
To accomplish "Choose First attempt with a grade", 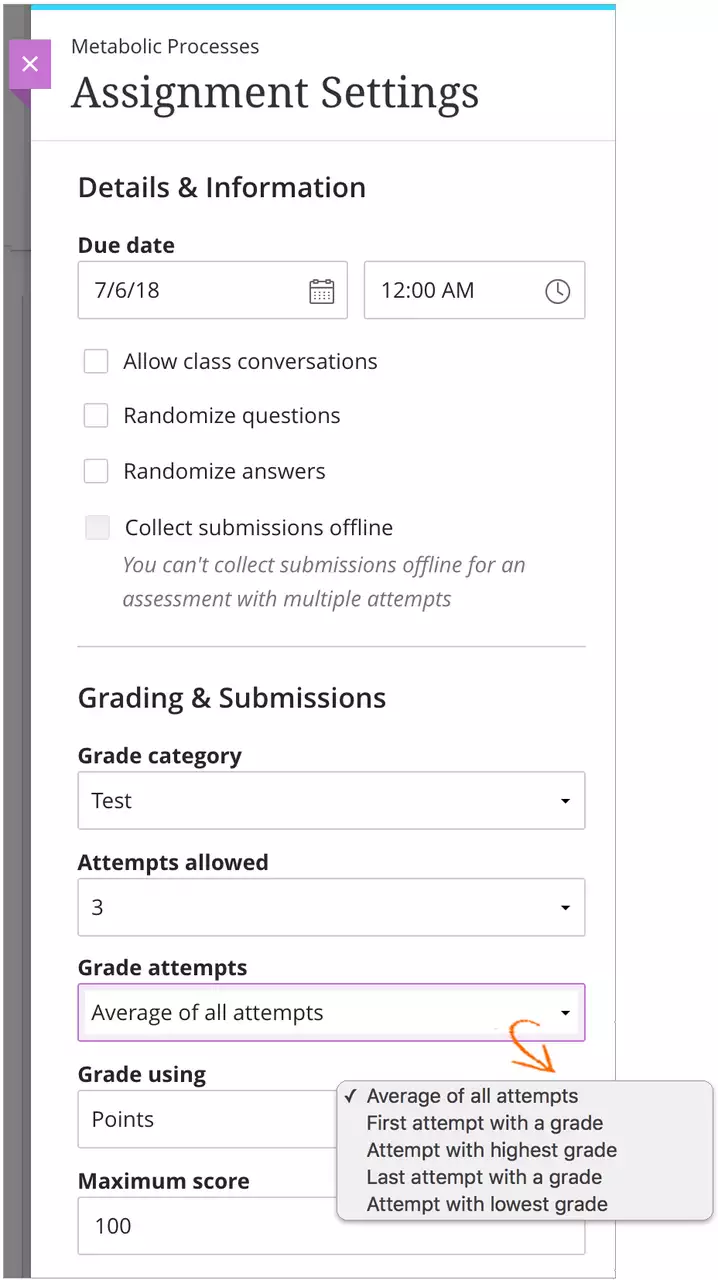I will coord(484,1123).
